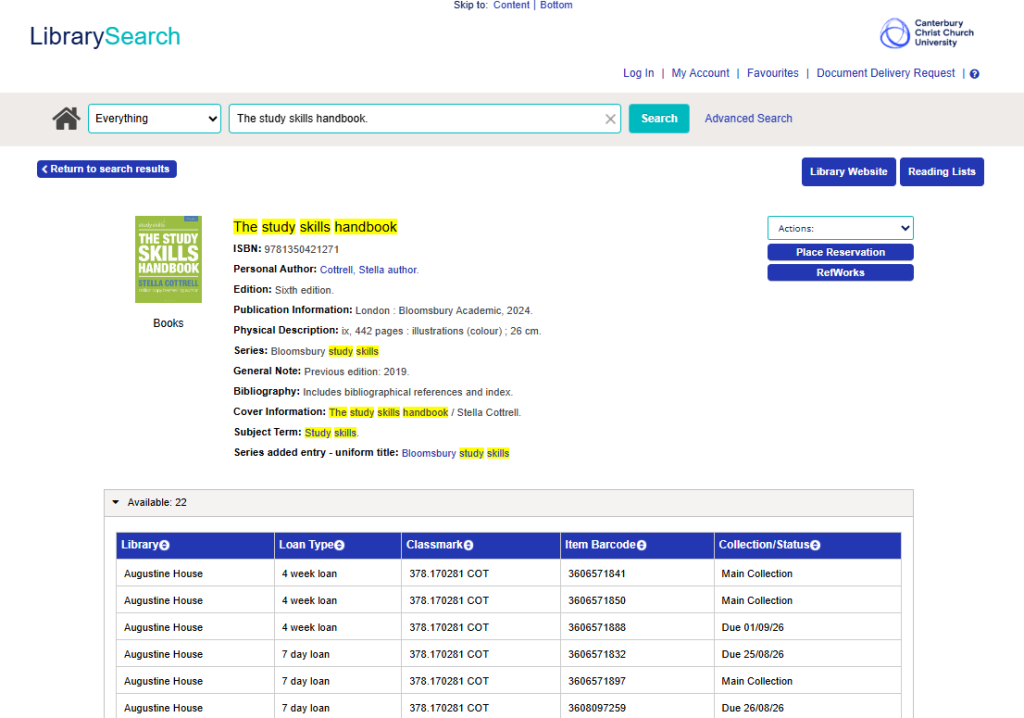Click barcode 3606571841
1024x718 pixels.
click(597, 574)
